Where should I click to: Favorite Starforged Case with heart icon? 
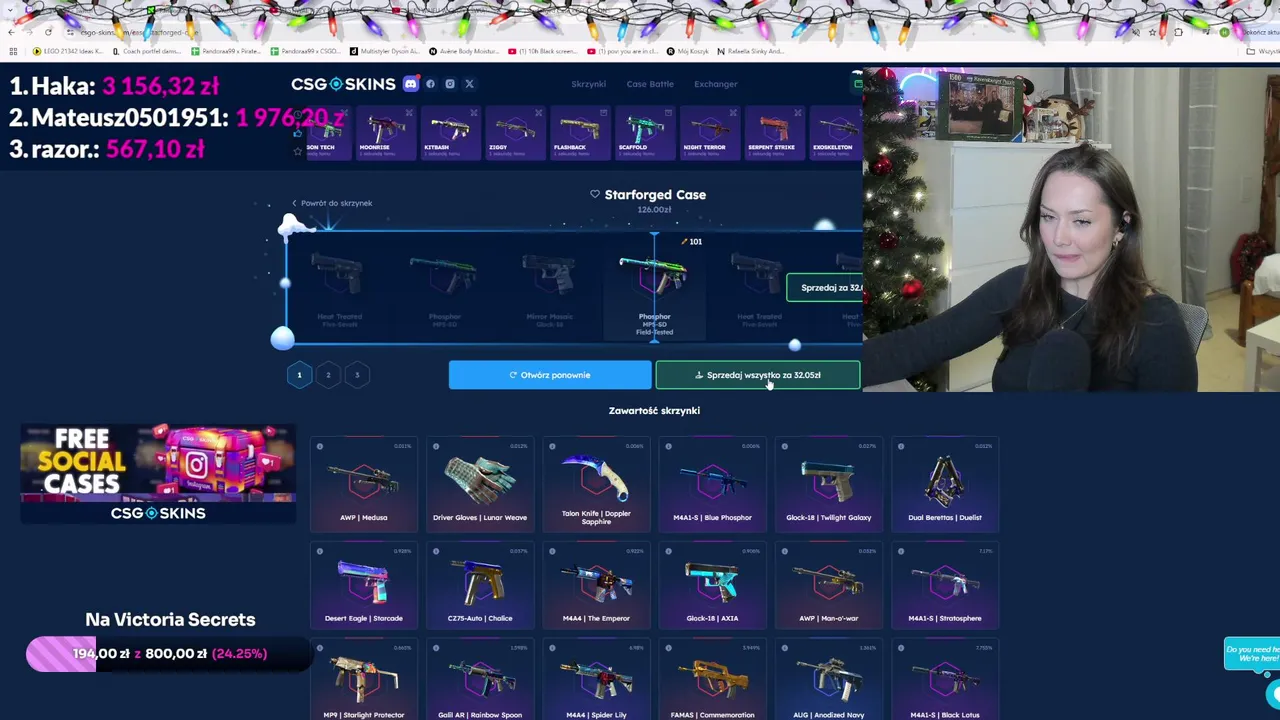[x=595, y=194]
